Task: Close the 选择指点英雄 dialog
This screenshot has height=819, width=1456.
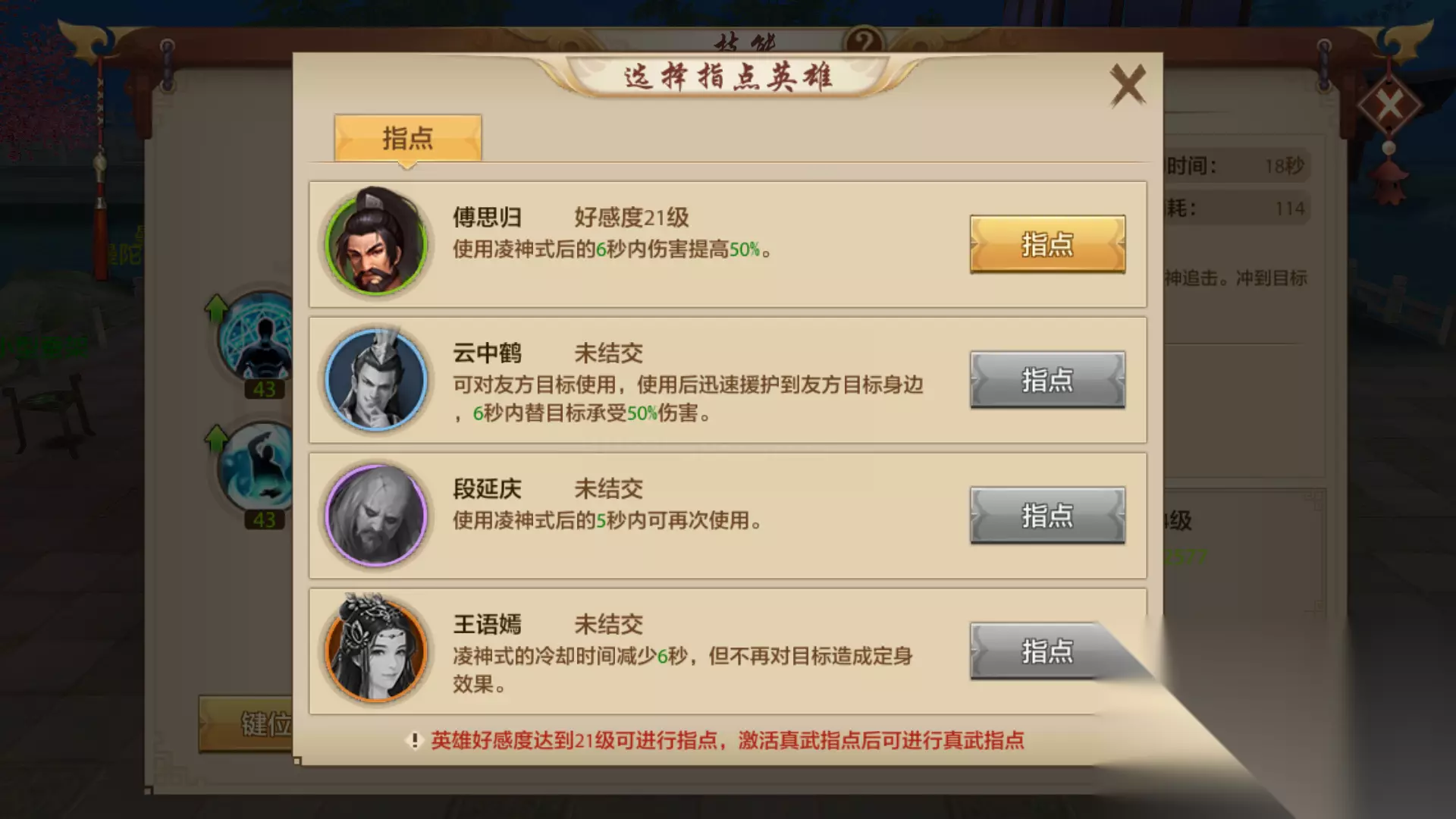Action: [1128, 84]
